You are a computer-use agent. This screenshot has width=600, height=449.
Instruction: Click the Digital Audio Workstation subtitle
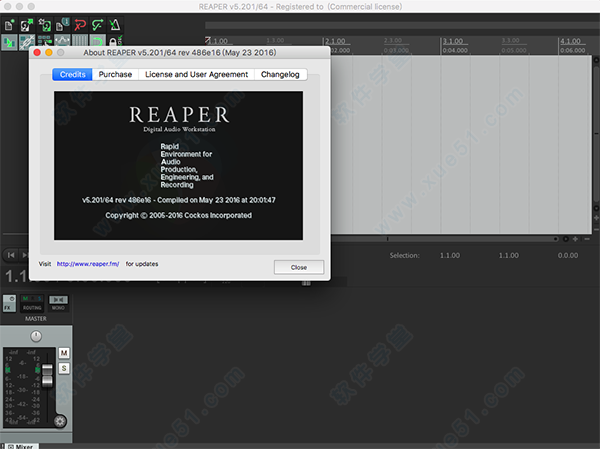pos(179,129)
